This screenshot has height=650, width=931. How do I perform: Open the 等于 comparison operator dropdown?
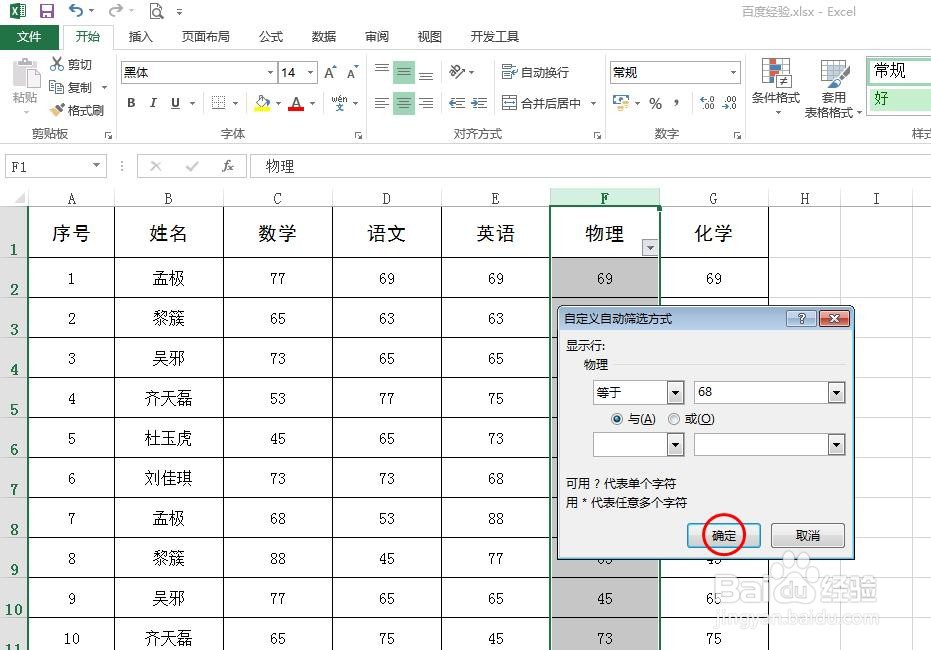[x=675, y=392]
